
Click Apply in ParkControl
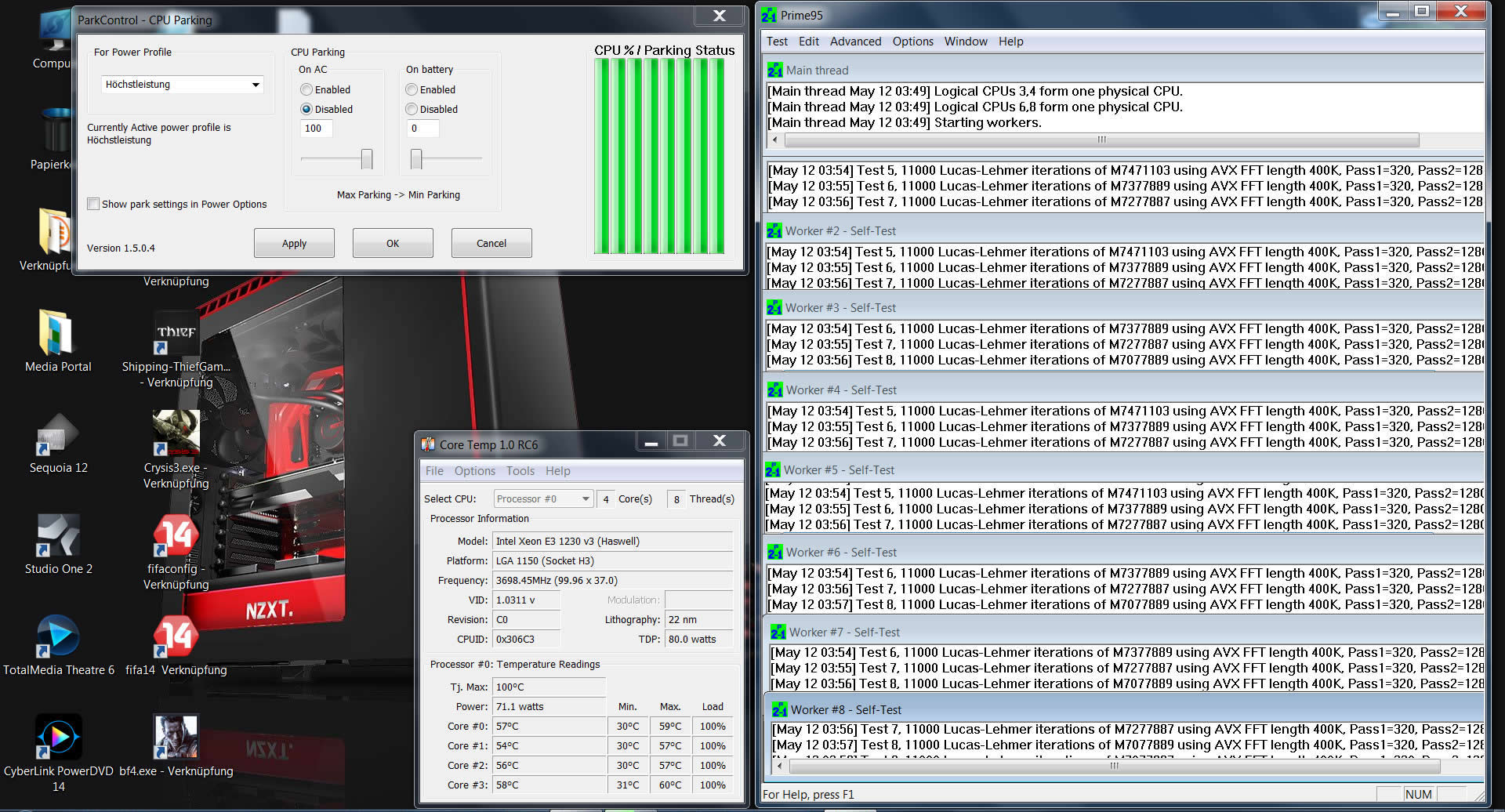point(294,243)
